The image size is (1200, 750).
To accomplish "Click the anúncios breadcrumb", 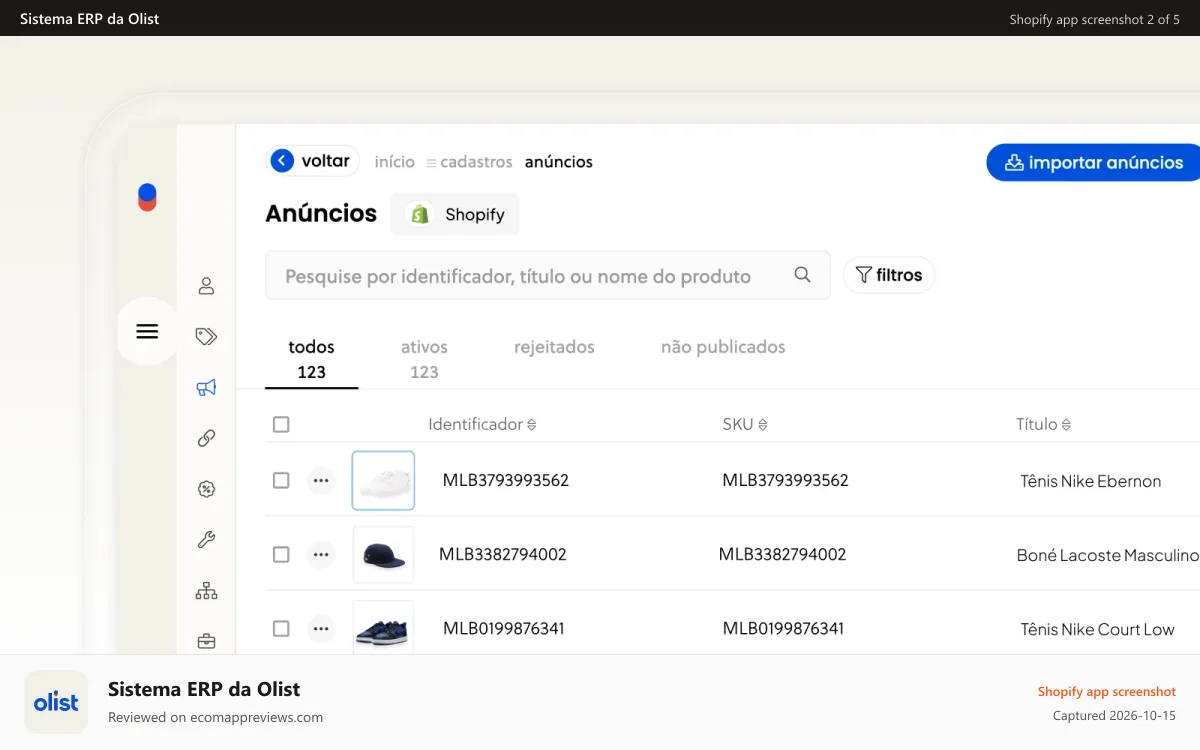I will coord(559,161).
